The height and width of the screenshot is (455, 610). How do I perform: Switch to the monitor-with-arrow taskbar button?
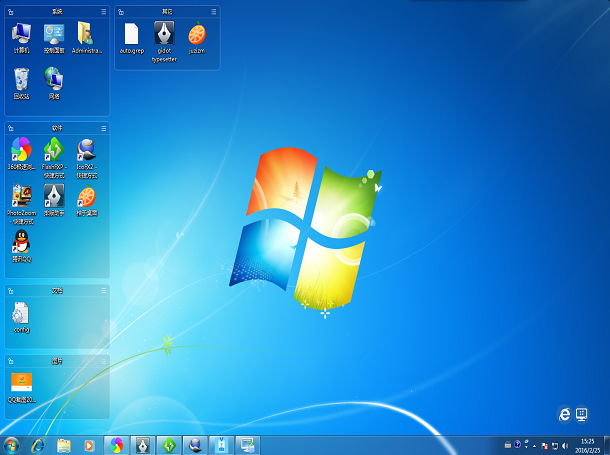[x=247, y=446]
